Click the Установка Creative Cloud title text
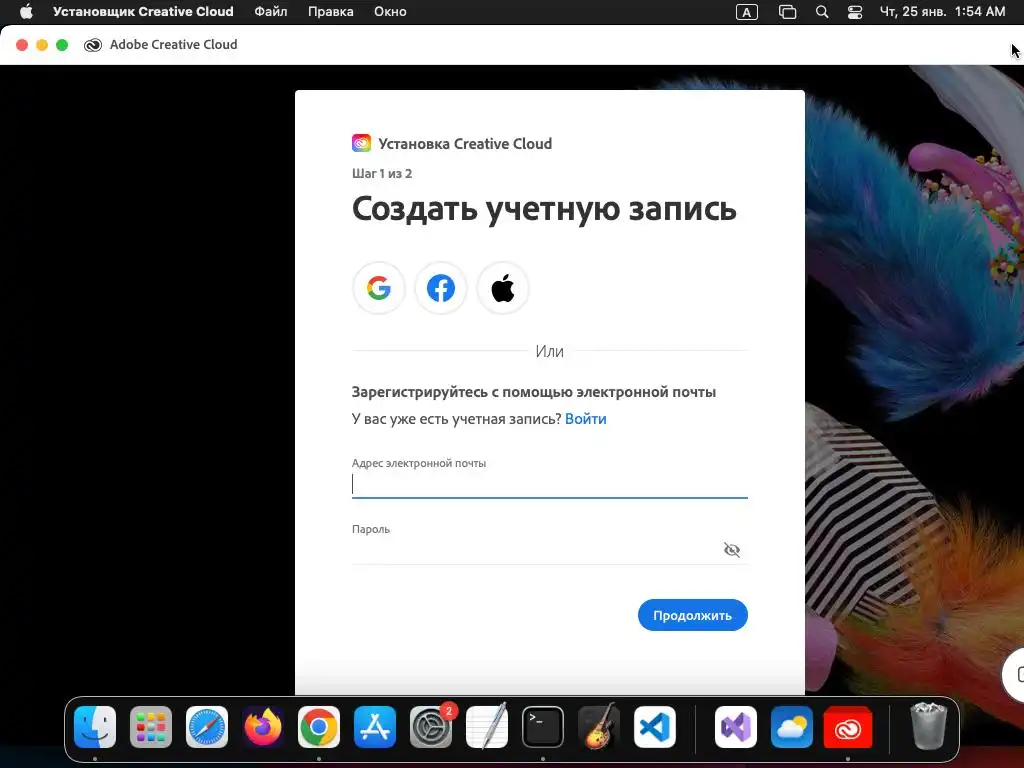This screenshot has width=1024, height=768. pyautogui.click(x=465, y=144)
